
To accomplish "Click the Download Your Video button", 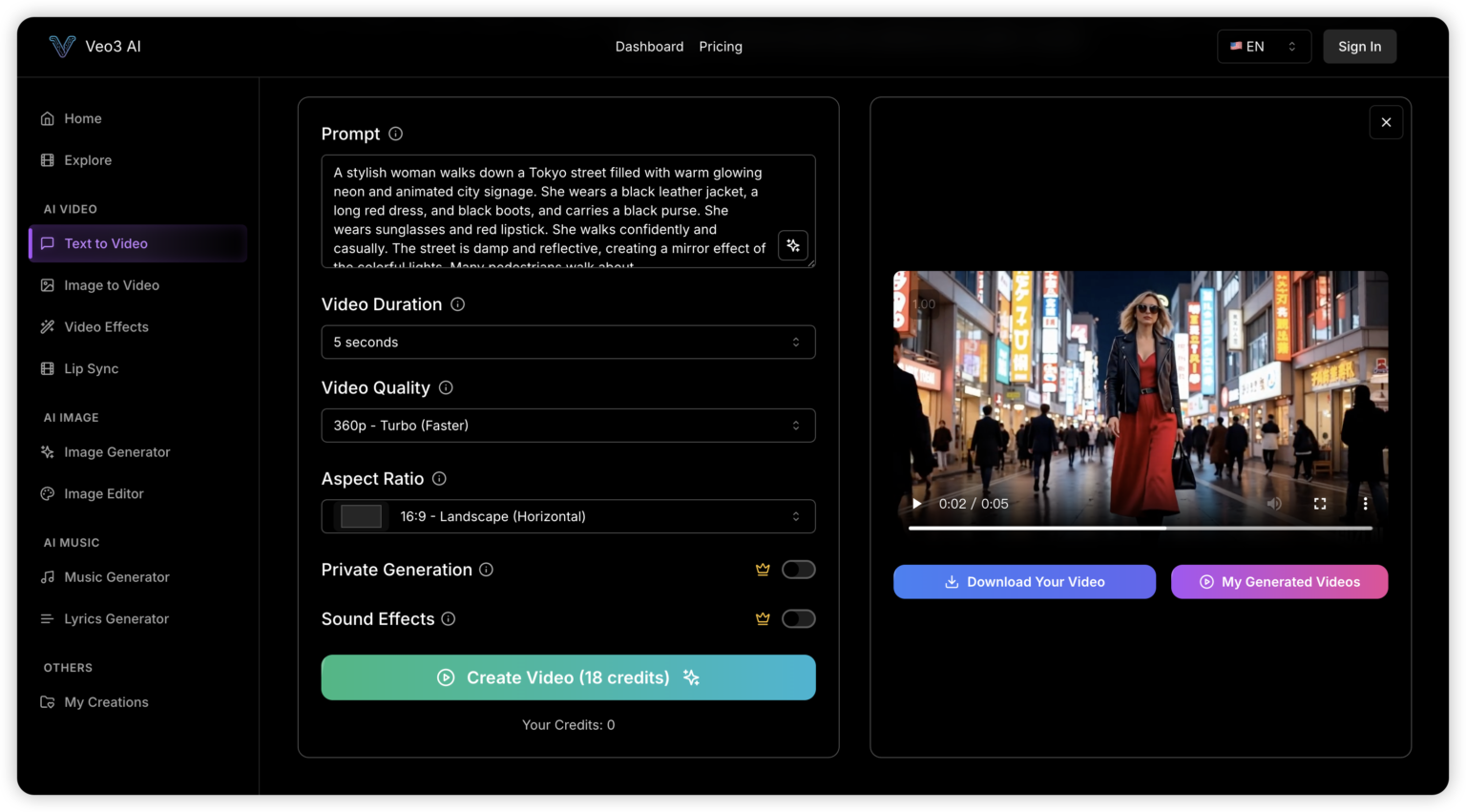I will [1024, 581].
